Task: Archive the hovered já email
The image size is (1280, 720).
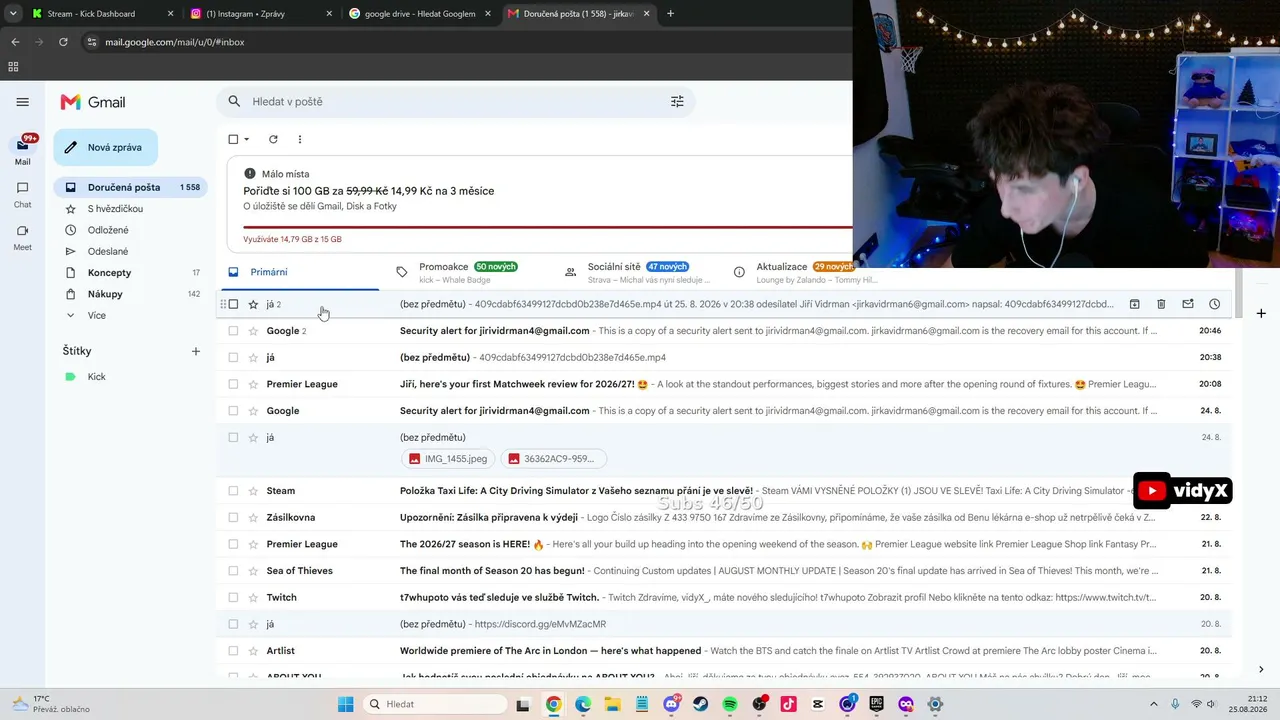Action: click(1135, 304)
